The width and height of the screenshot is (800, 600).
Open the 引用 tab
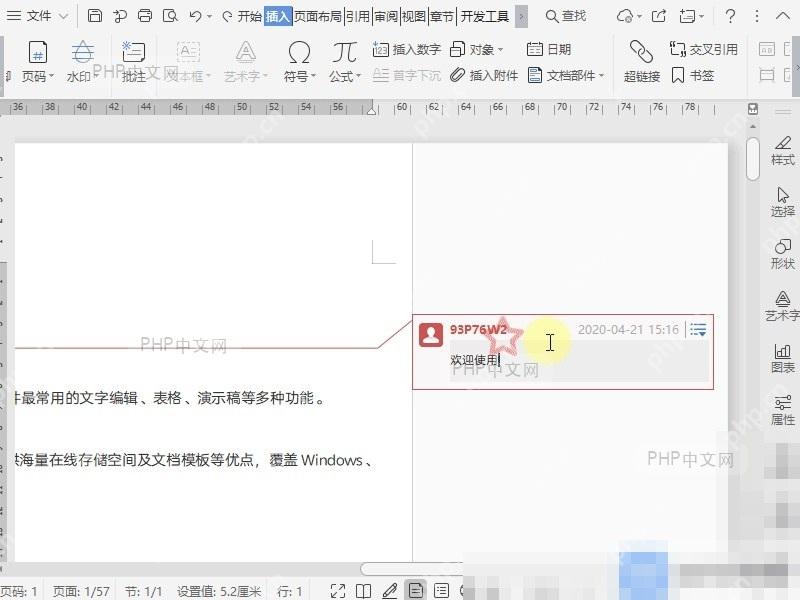(358, 16)
